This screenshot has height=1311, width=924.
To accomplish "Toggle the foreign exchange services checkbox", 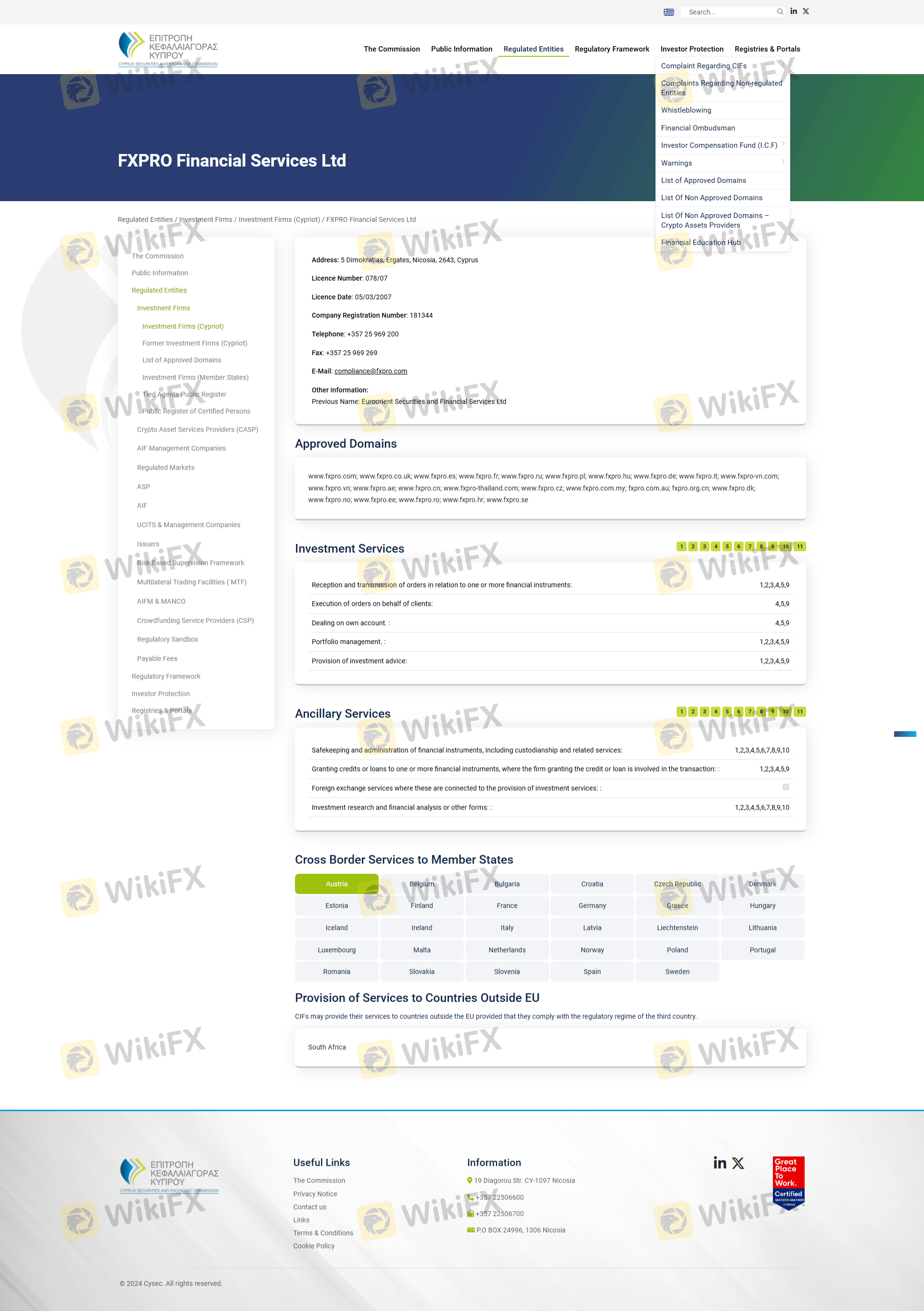I will tap(786, 787).
